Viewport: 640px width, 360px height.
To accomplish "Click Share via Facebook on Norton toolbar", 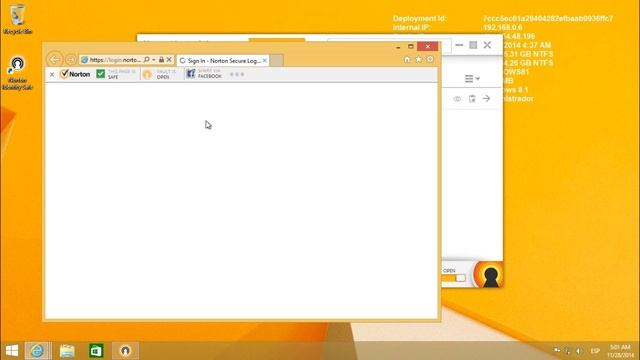I will click(204, 74).
